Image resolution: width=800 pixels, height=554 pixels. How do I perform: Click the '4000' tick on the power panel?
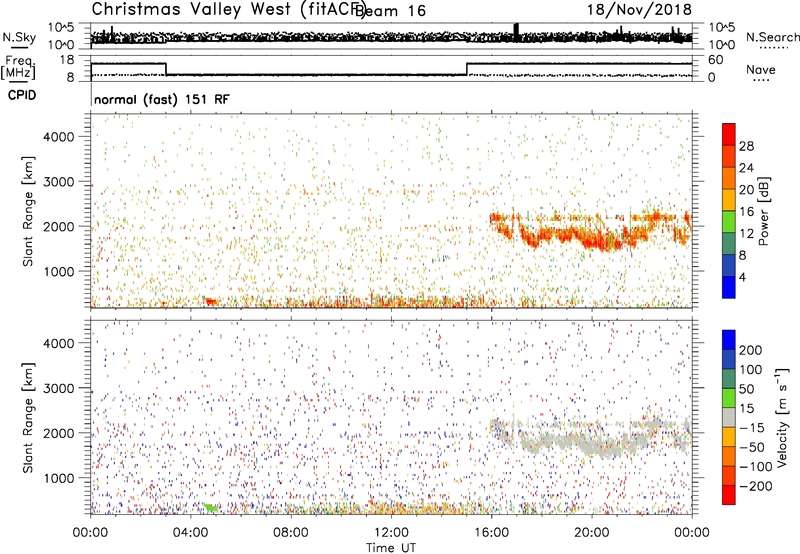58,137
